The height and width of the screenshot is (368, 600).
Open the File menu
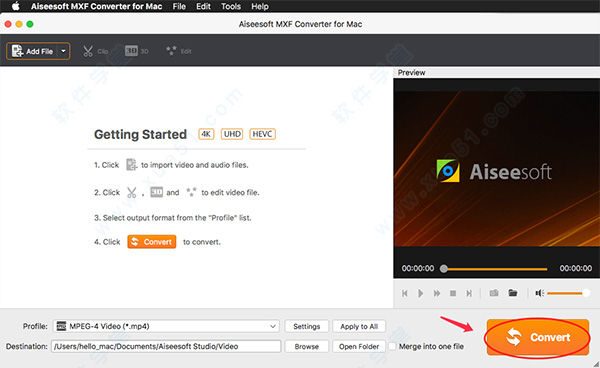pyautogui.click(x=179, y=7)
